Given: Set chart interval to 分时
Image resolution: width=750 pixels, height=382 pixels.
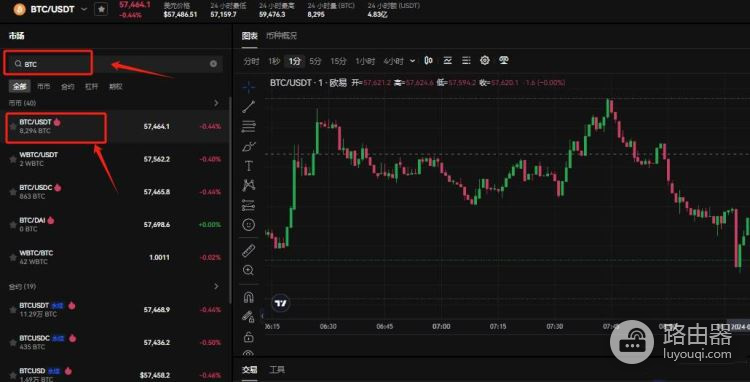Looking at the screenshot, I should (x=251, y=61).
